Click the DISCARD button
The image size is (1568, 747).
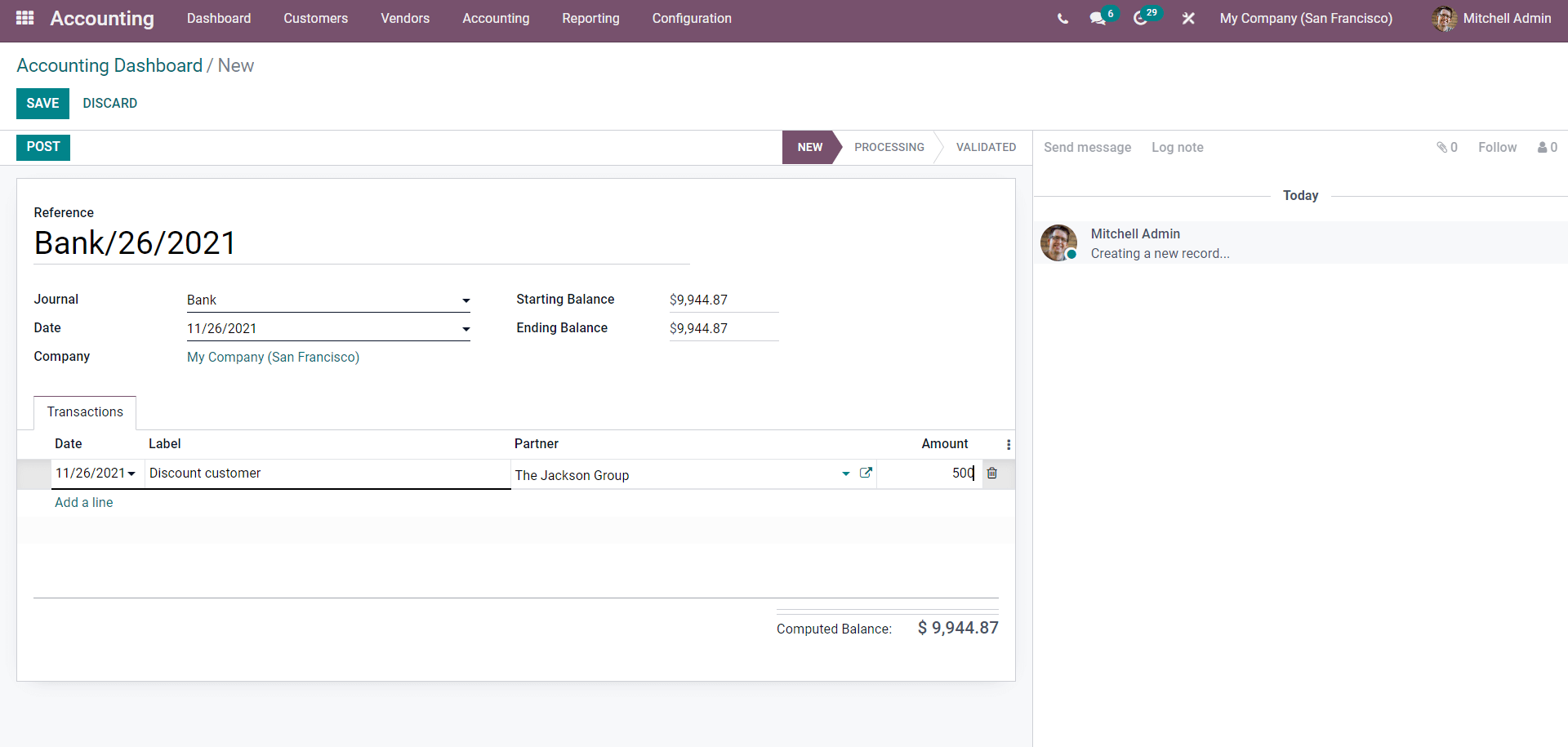(x=109, y=103)
